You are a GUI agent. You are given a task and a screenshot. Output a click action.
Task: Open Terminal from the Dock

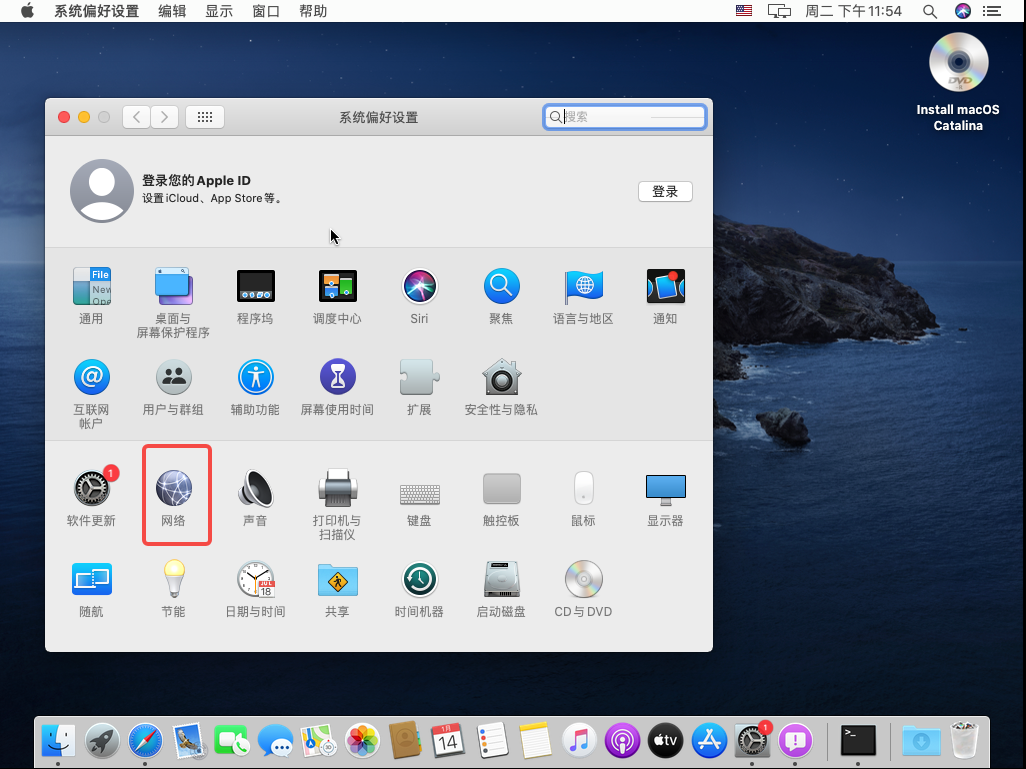pyautogui.click(x=858, y=741)
